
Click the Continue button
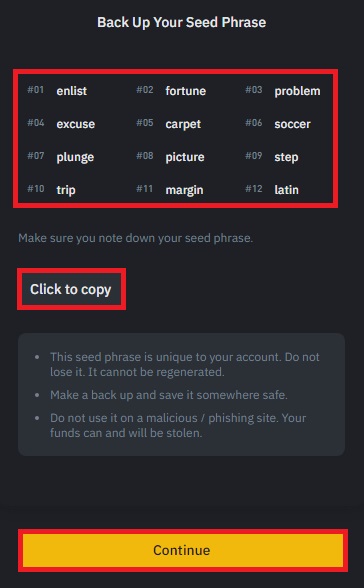click(183, 550)
